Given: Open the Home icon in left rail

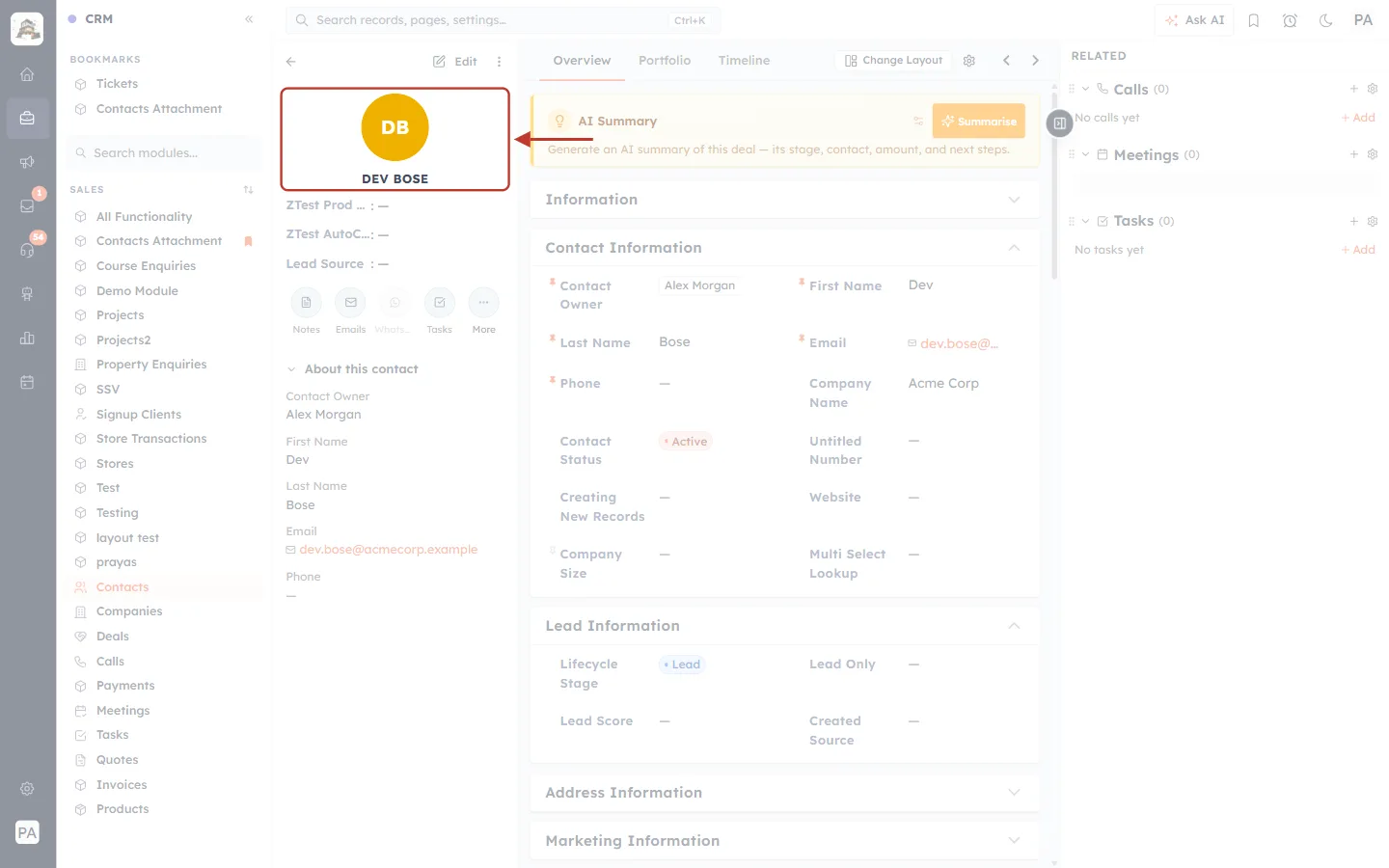Looking at the screenshot, I should [x=27, y=74].
